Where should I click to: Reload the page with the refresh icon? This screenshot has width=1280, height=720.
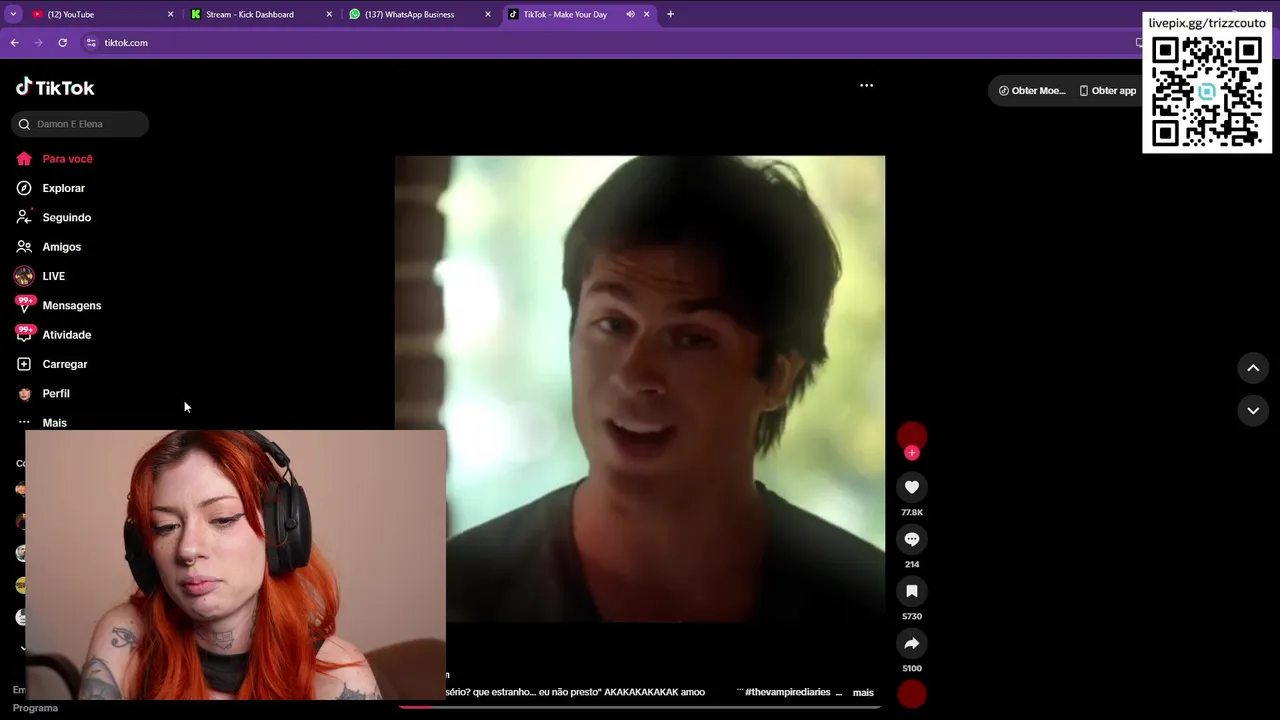pyautogui.click(x=62, y=42)
